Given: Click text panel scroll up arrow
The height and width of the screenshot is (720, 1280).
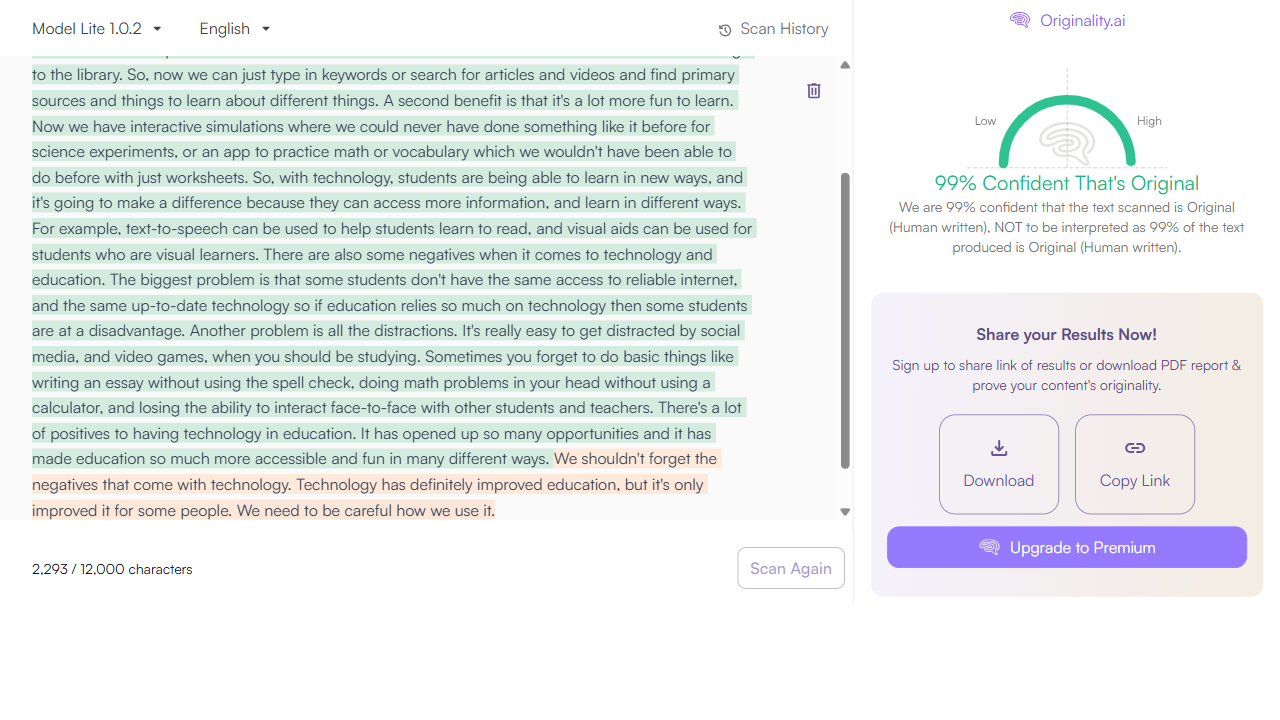Looking at the screenshot, I should [845, 65].
